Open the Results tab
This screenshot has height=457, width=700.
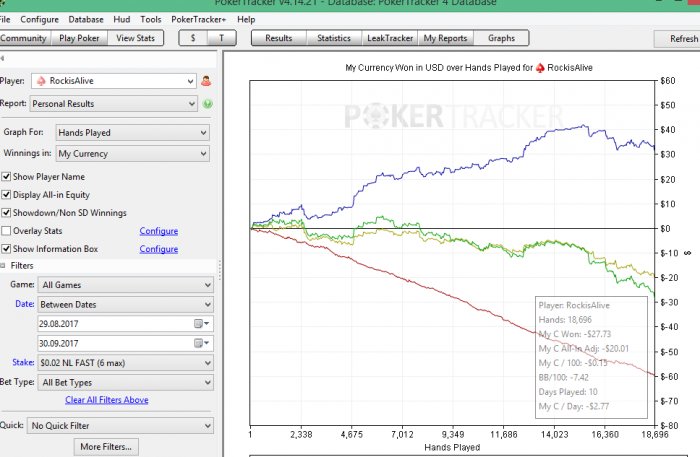pyautogui.click(x=279, y=38)
